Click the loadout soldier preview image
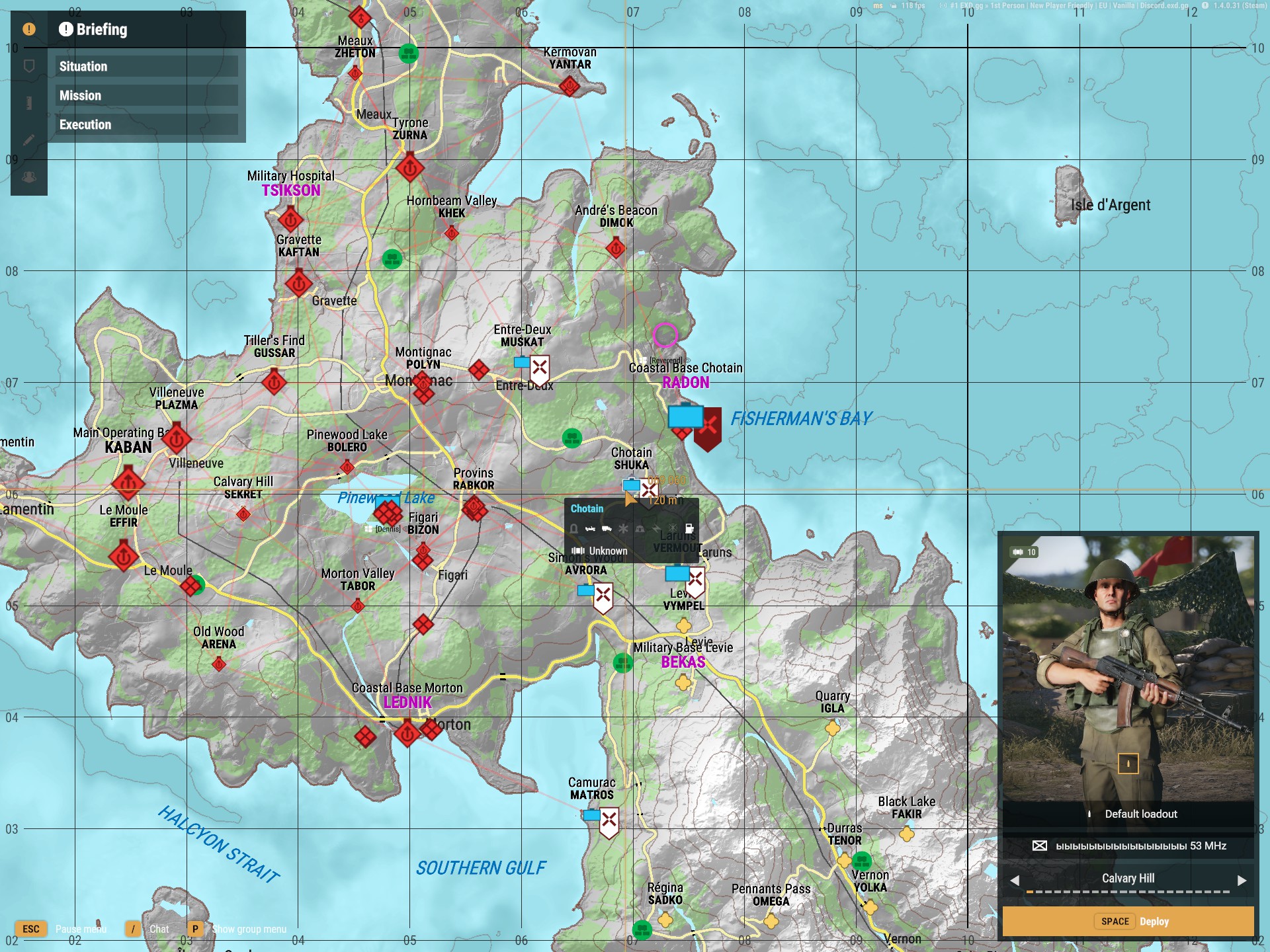1270x952 pixels. point(1128,668)
